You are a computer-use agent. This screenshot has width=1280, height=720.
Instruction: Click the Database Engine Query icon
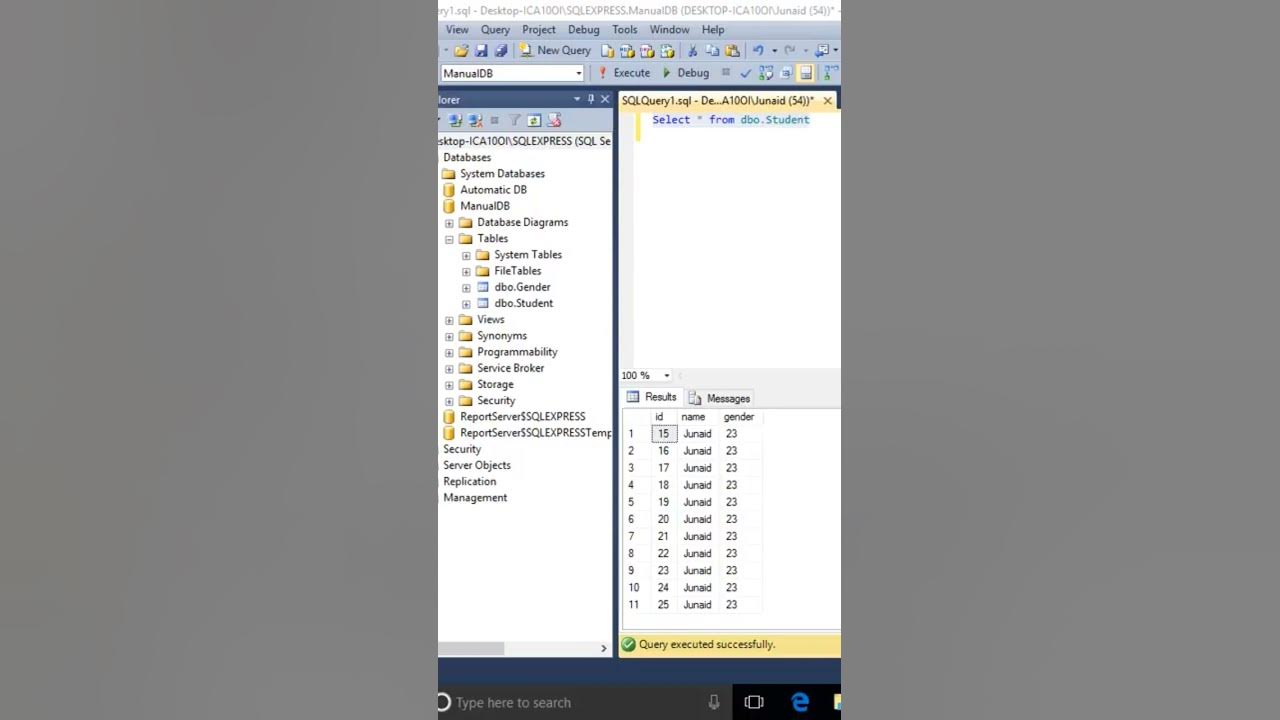click(608, 51)
